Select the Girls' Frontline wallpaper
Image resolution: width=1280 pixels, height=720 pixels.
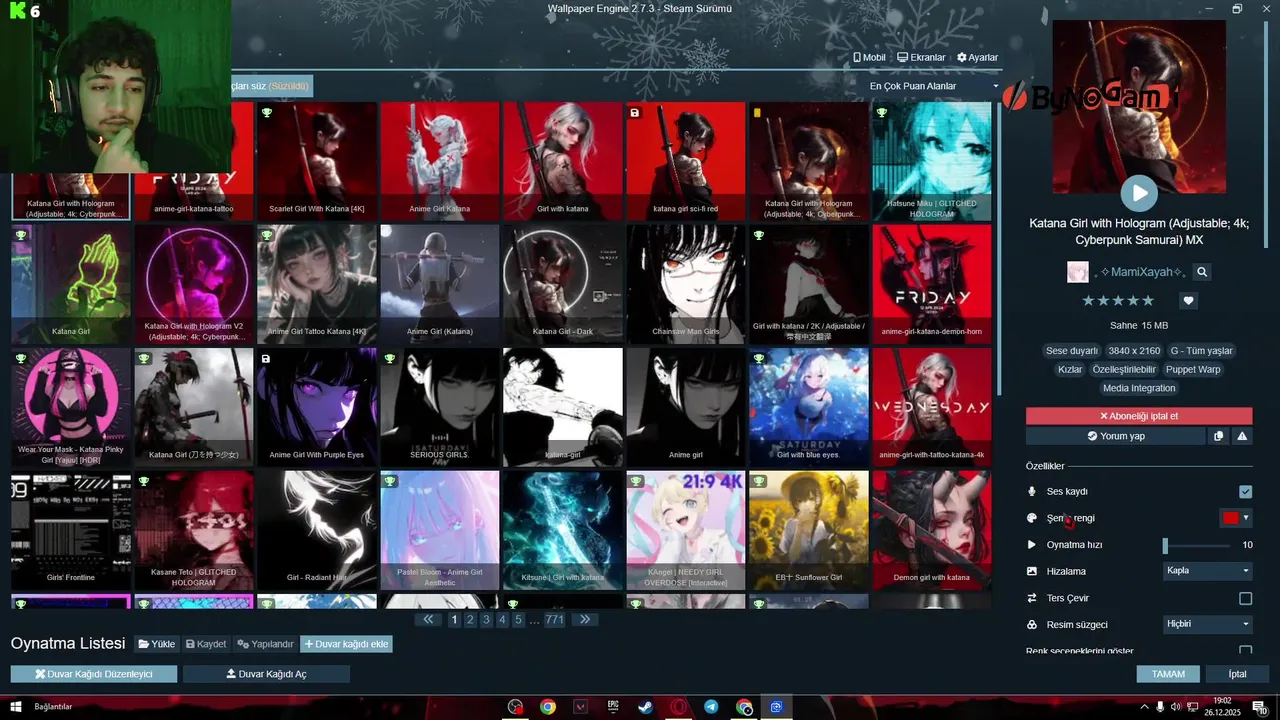click(x=70, y=530)
